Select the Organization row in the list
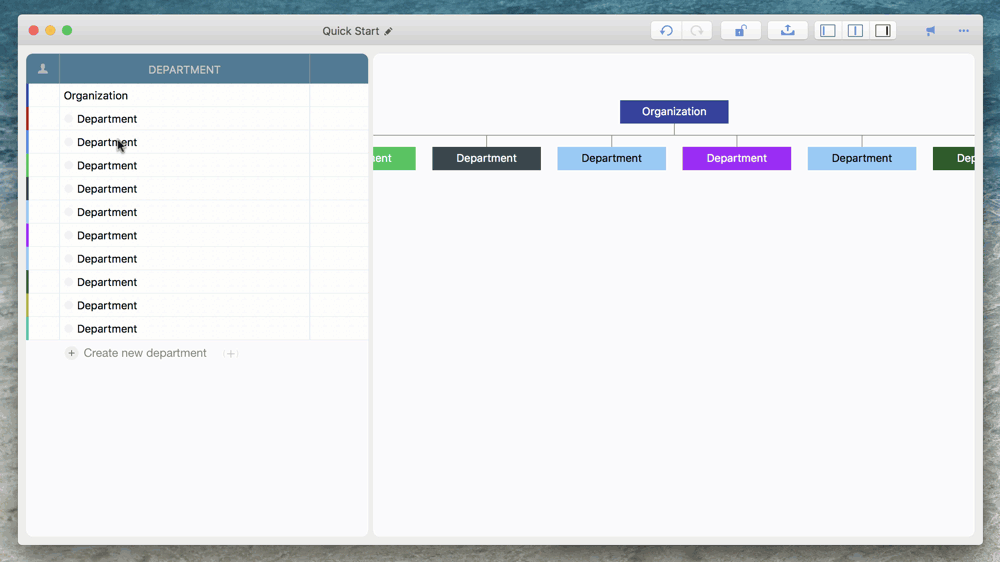The width and height of the screenshot is (1000, 562). 96,96
